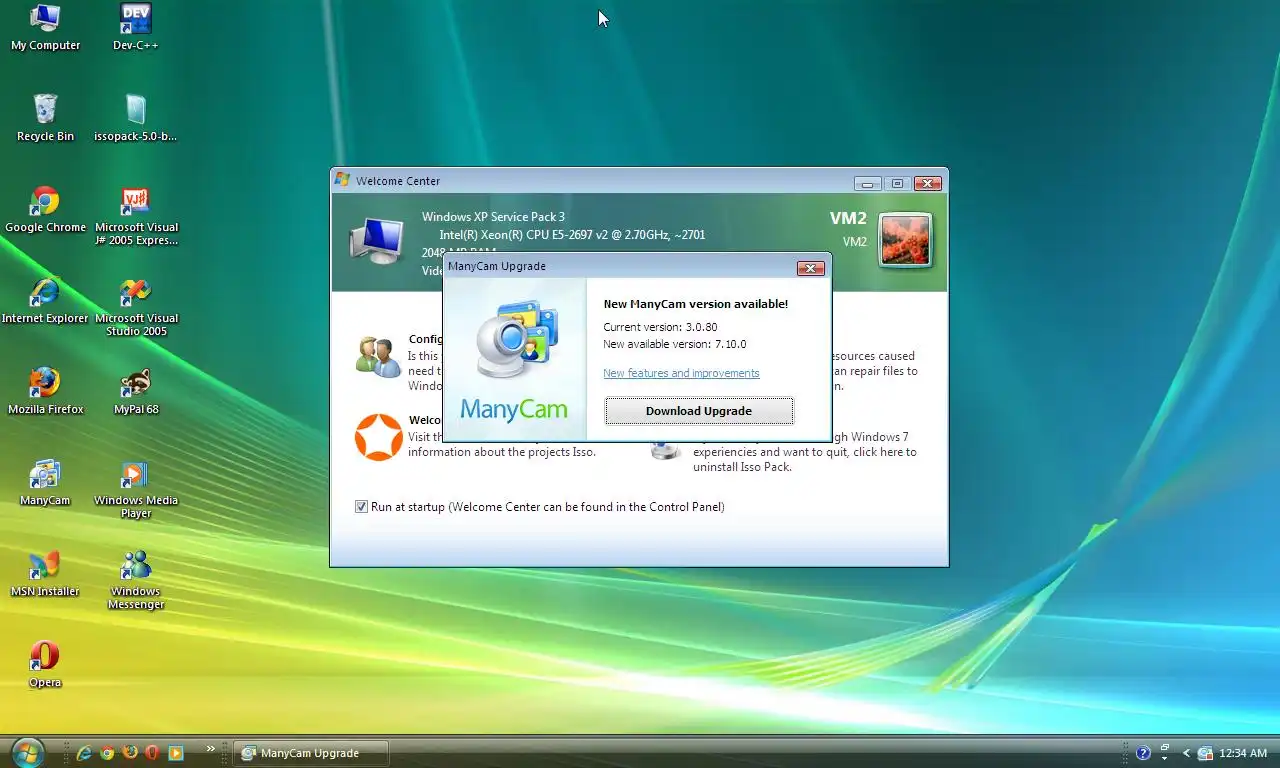Image resolution: width=1280 pixels, height=768 pixels.
Task: Click the 12:34 AM taskbar clock
Action: click(1243, 753)
